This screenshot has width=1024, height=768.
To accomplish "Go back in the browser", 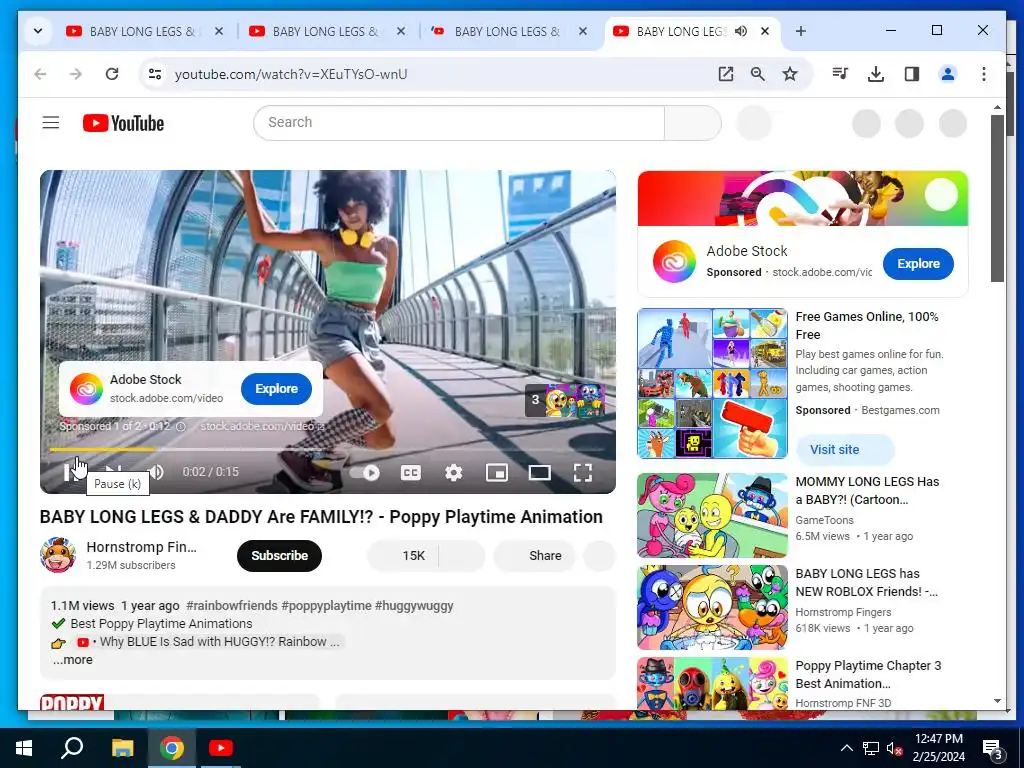I will tap(40, 74).
